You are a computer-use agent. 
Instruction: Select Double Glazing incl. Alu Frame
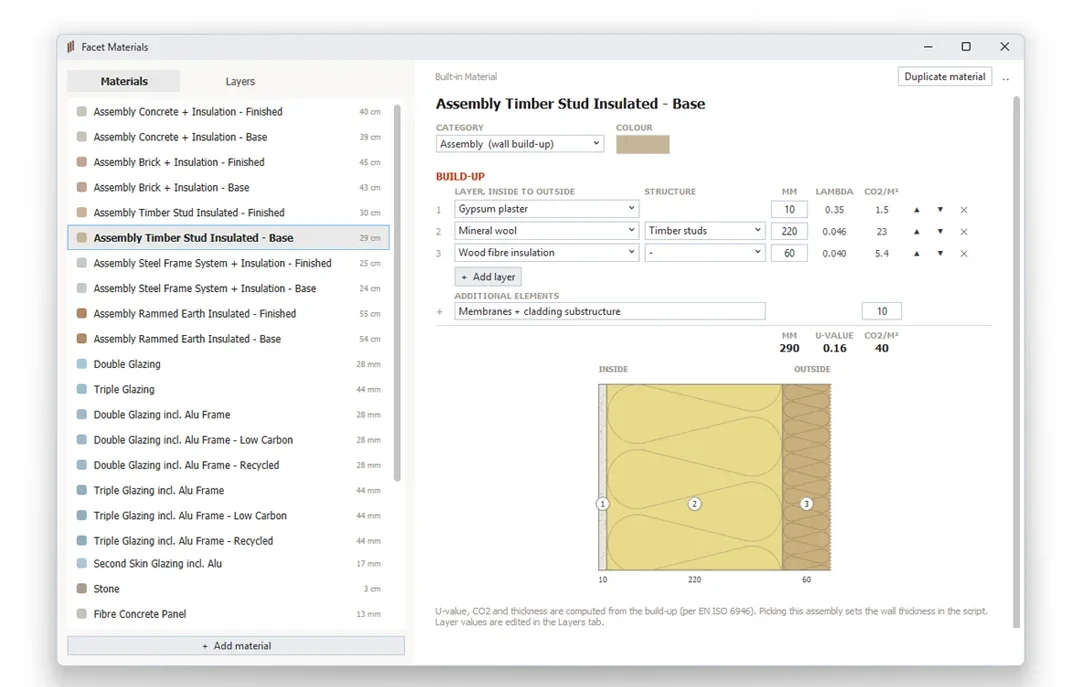click(x=229, y=415)
